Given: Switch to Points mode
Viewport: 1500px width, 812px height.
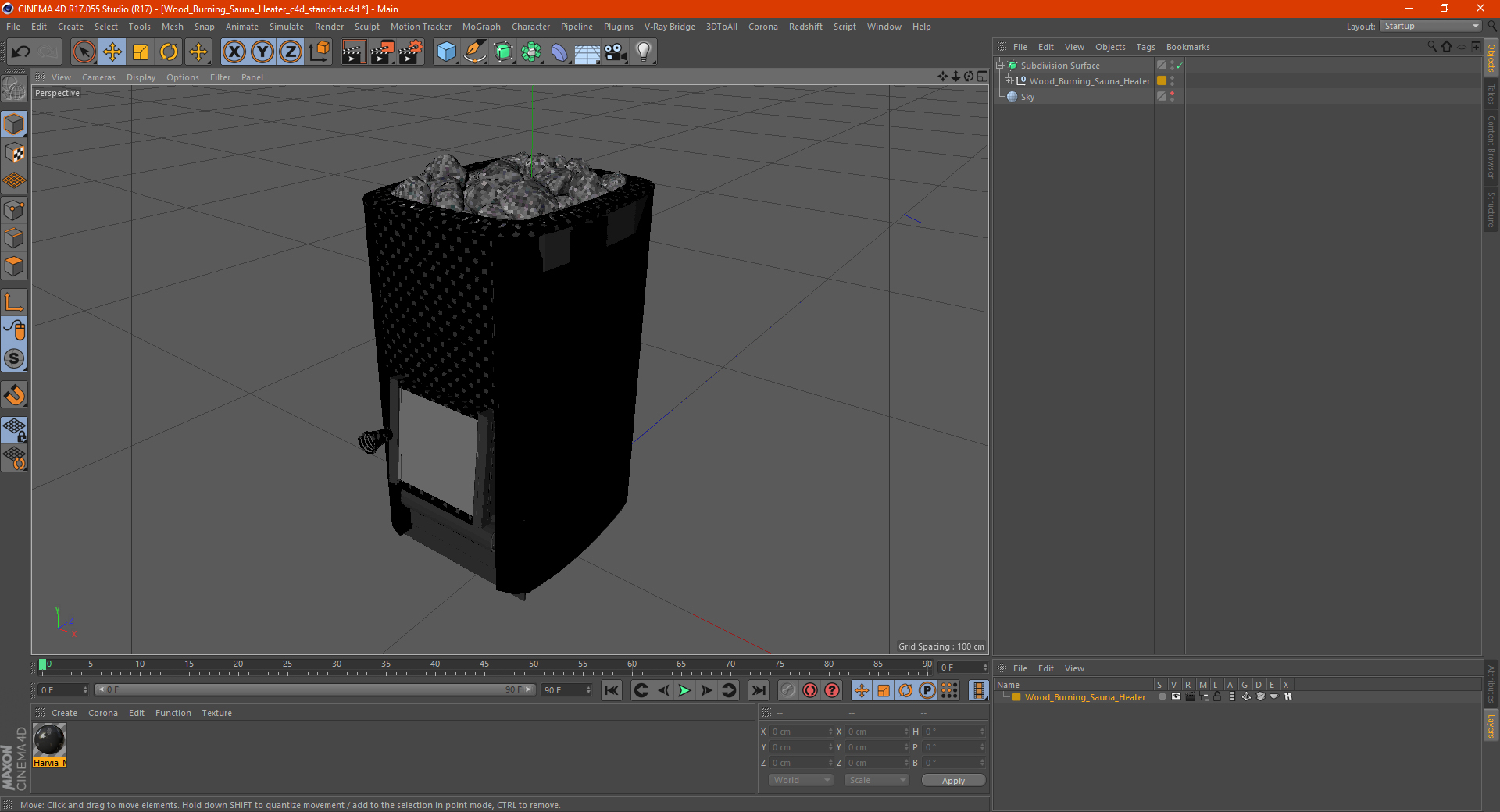Looking at the screenshot, I should pyautogui.click(x=15, y=210).
